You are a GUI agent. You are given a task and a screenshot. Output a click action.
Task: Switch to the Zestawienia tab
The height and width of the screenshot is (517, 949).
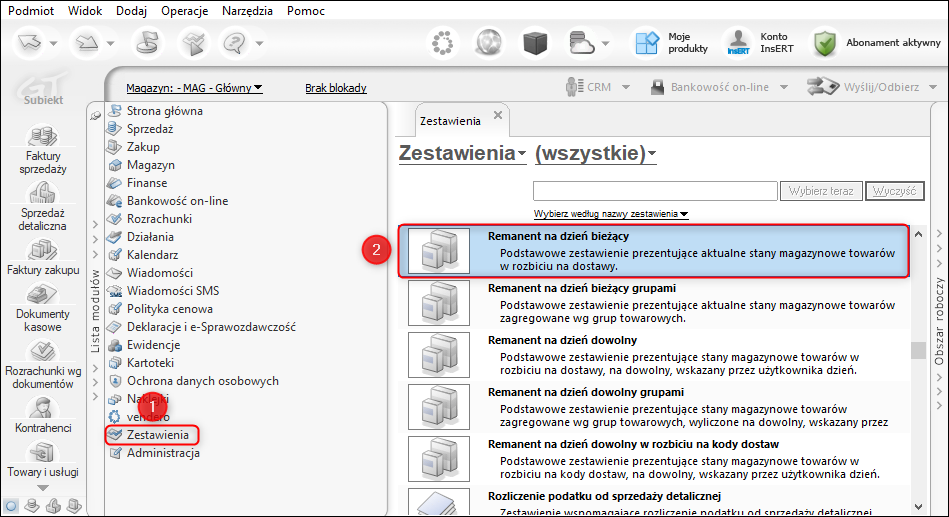tap(450, 121)
